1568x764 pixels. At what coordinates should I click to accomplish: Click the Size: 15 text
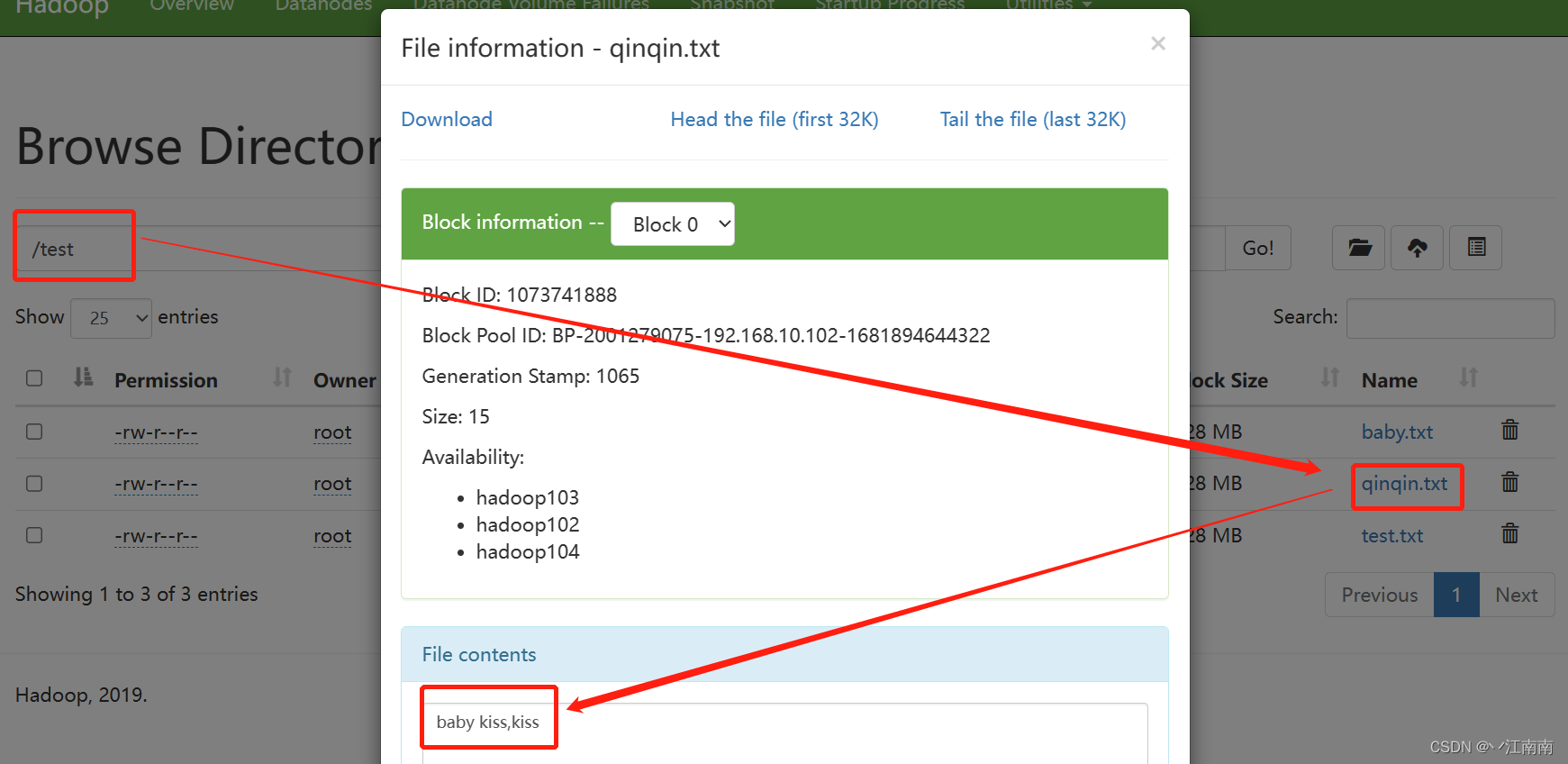(456, 416)
